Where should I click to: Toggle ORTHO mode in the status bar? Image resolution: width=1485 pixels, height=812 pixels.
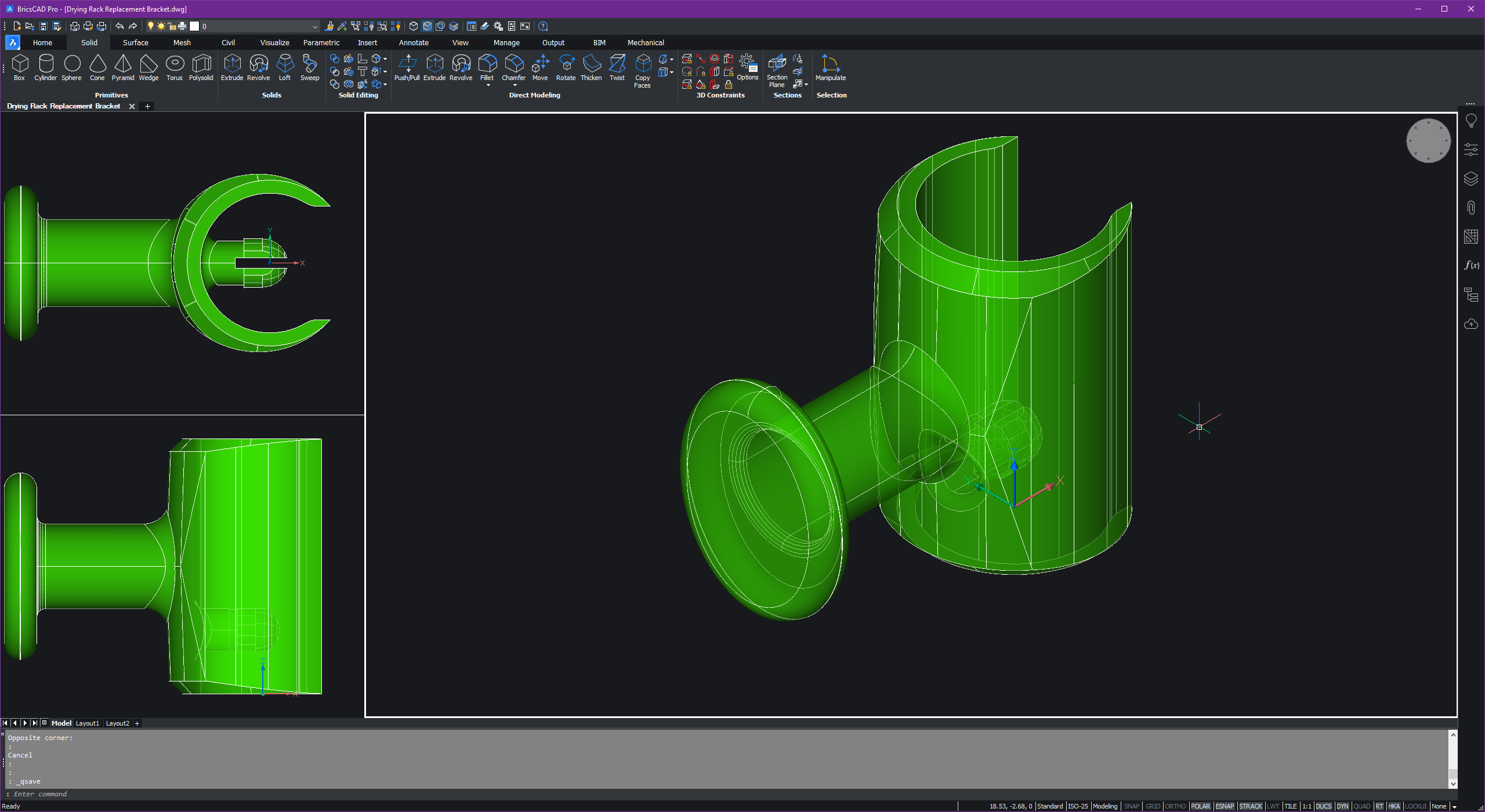pos(1175,806)
